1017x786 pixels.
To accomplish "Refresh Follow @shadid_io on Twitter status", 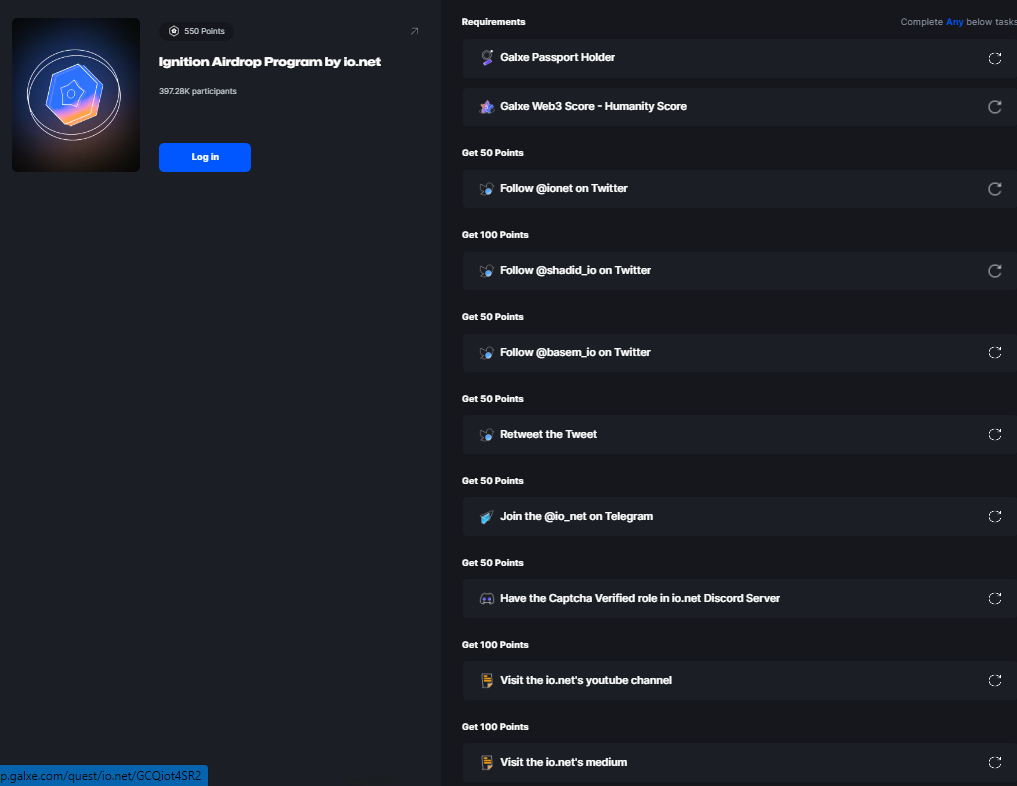I will pos(994,271).
